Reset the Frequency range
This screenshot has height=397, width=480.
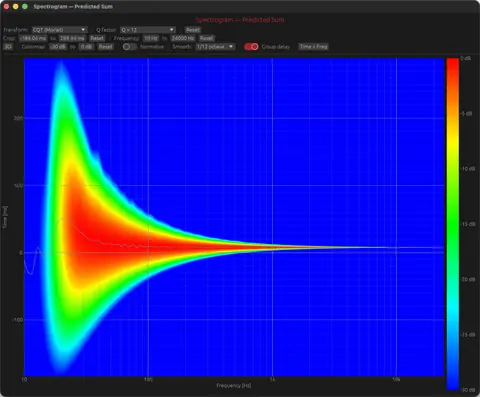pos(207,38)
